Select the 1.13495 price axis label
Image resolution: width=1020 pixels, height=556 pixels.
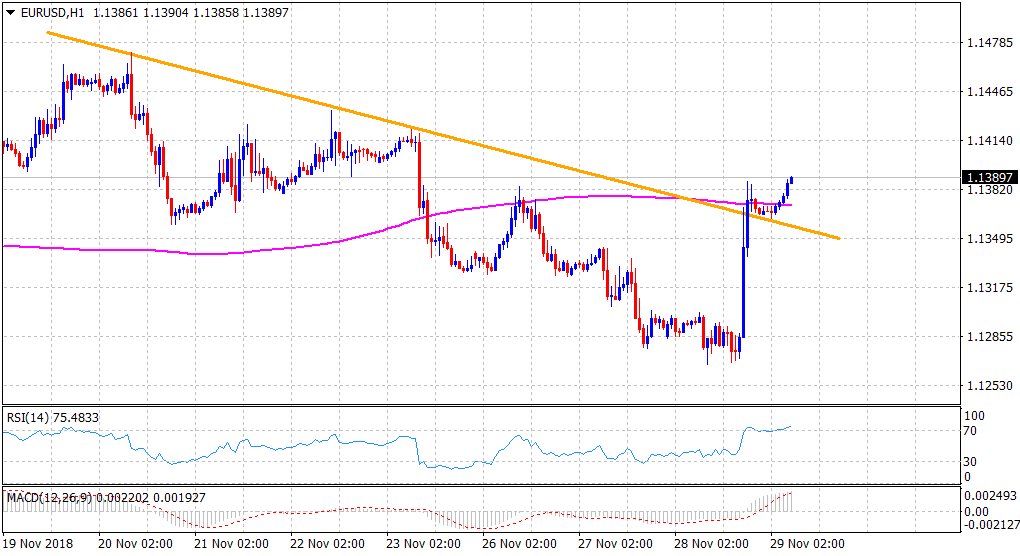point(989,239)
